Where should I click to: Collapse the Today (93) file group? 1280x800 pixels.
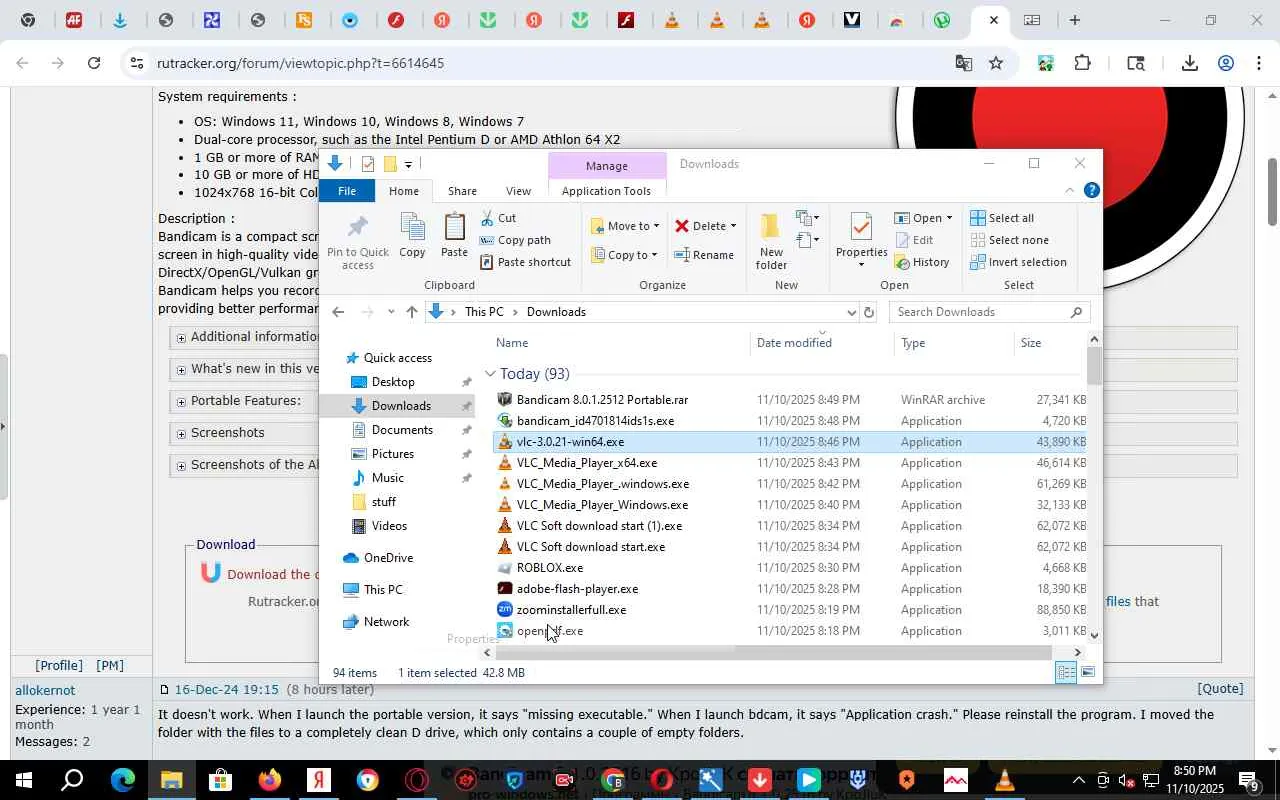pos(490,374)
